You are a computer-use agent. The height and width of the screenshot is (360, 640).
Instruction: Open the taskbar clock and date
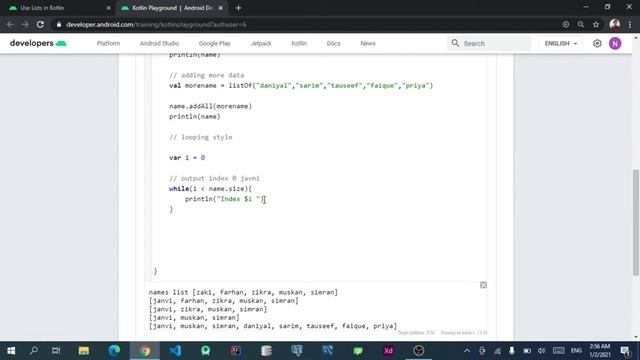[x=600, y=351]
